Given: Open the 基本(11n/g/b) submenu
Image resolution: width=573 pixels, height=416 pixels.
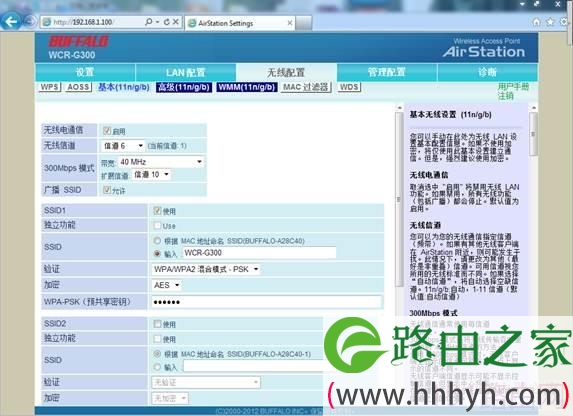Looking at the screenshot, I should [124, 87].
